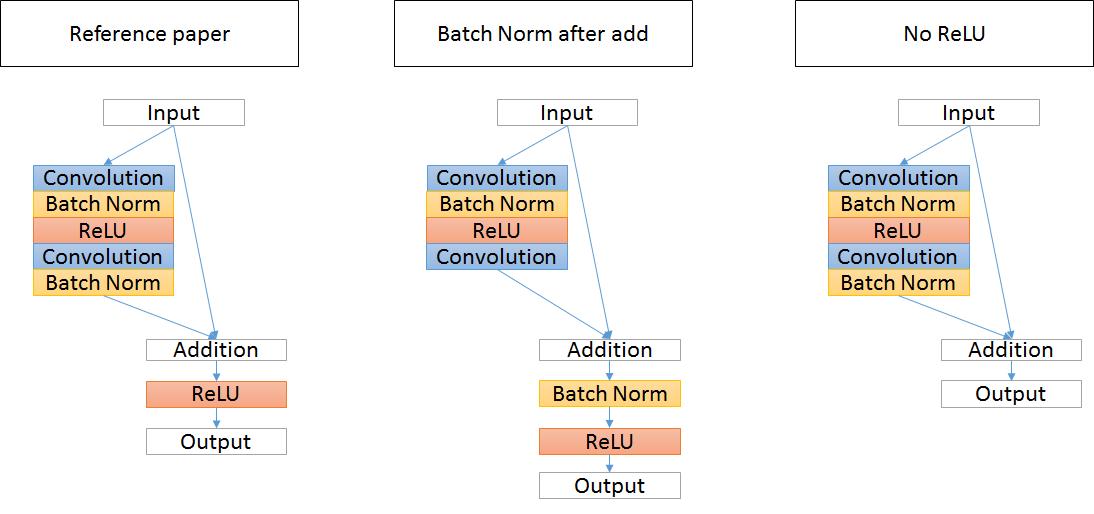Select the "Batch Norm after add" title box
Viewport: 1094px width, 514px height.
(x=543, y=34)
